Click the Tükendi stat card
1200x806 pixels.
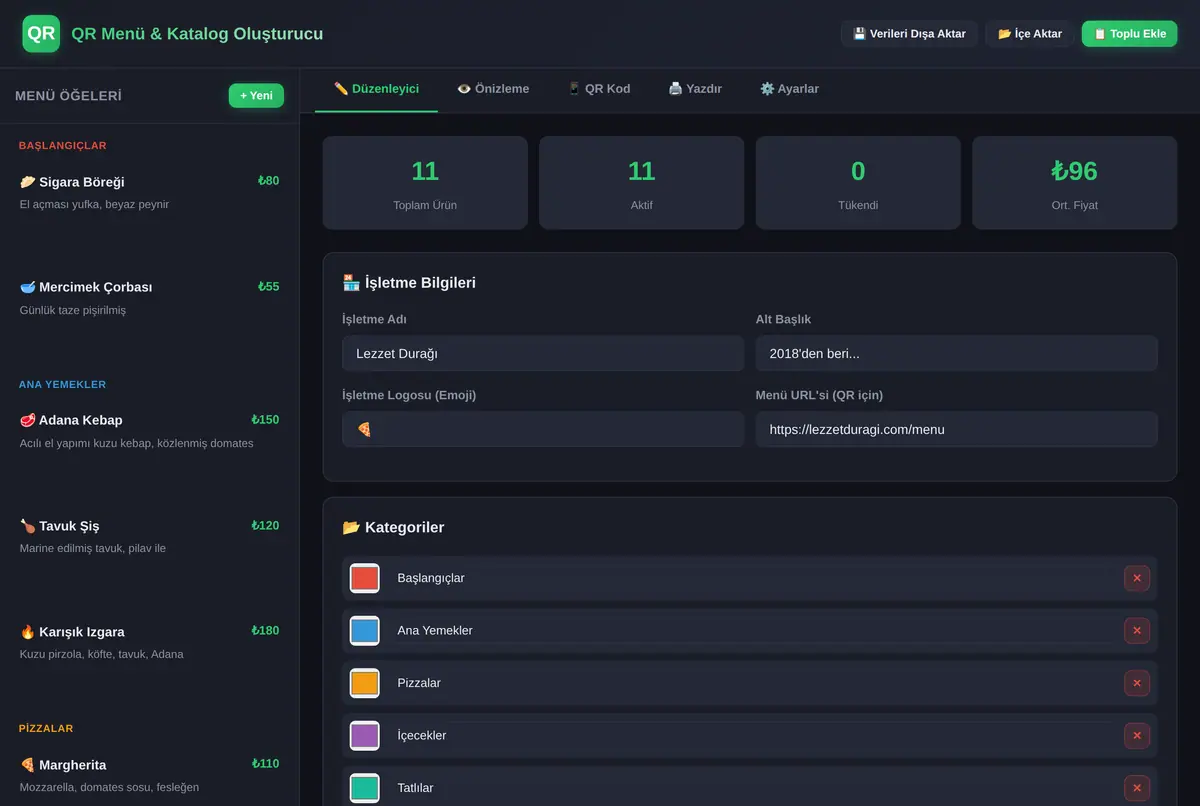[x=858, y=183]
